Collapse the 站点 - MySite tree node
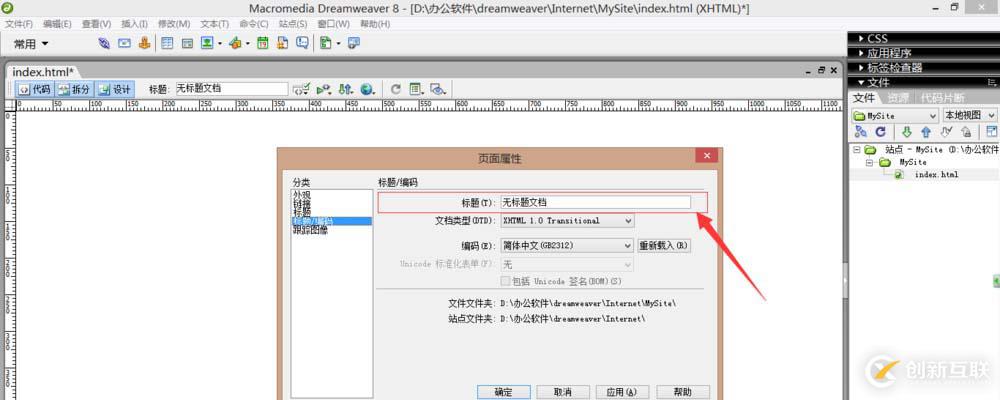1000x400 pixels. coord(857,150)
